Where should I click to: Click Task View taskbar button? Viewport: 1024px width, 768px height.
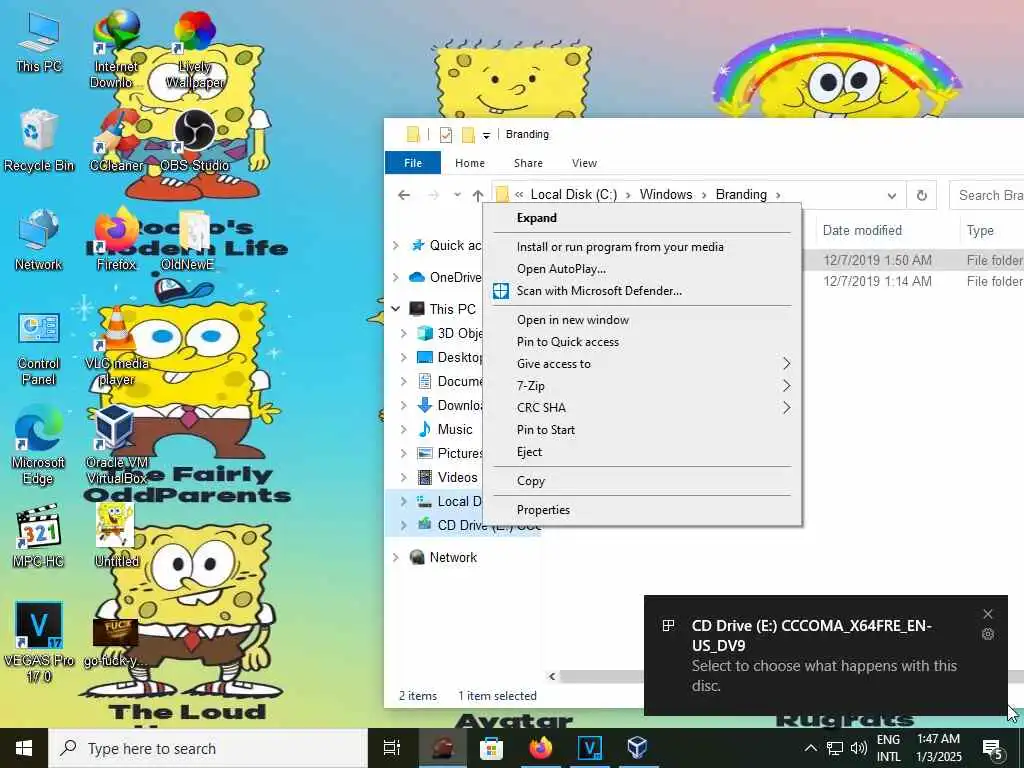click(x=391, y=748)
